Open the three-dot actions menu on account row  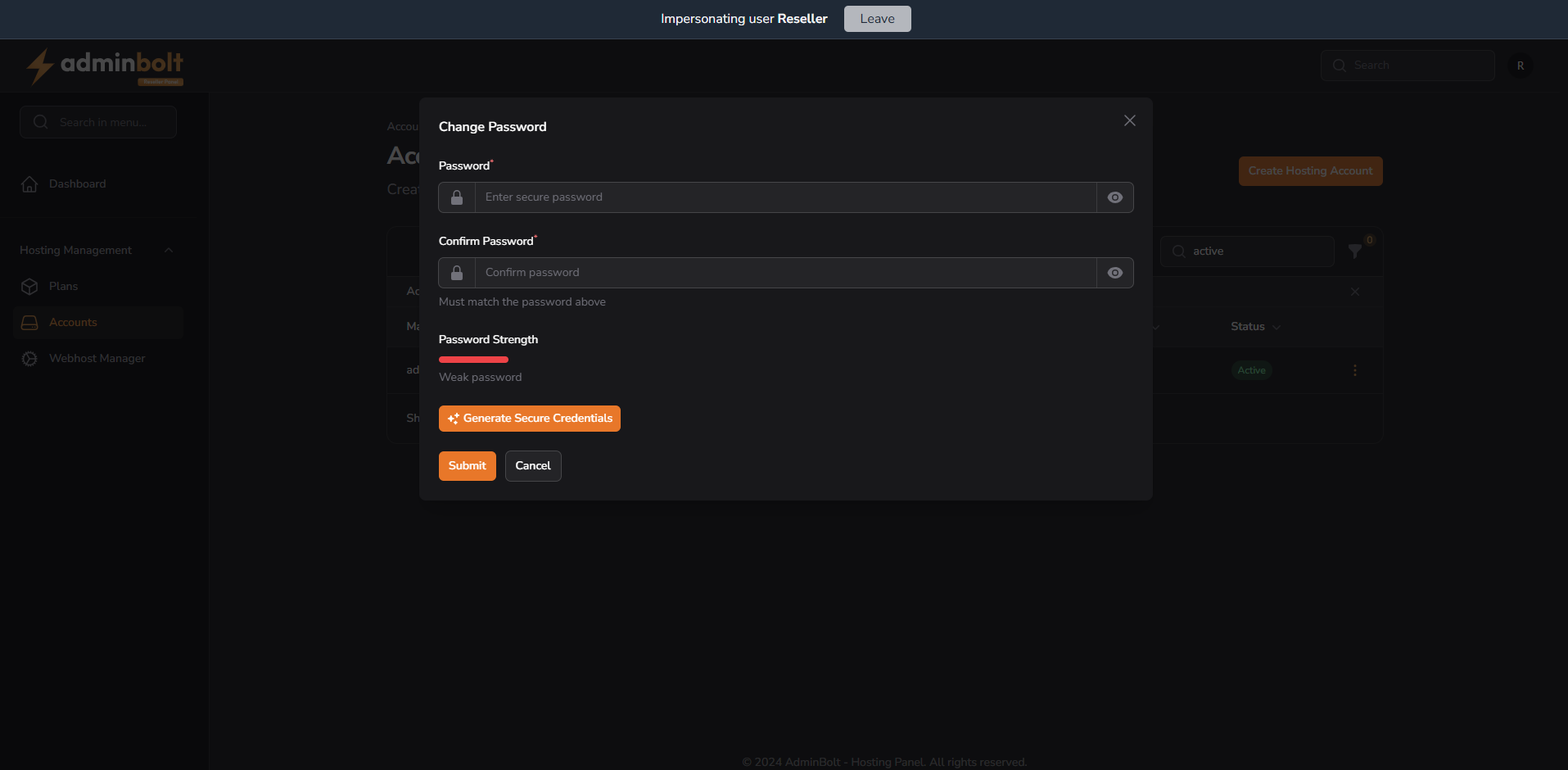tap(1355, 370)
